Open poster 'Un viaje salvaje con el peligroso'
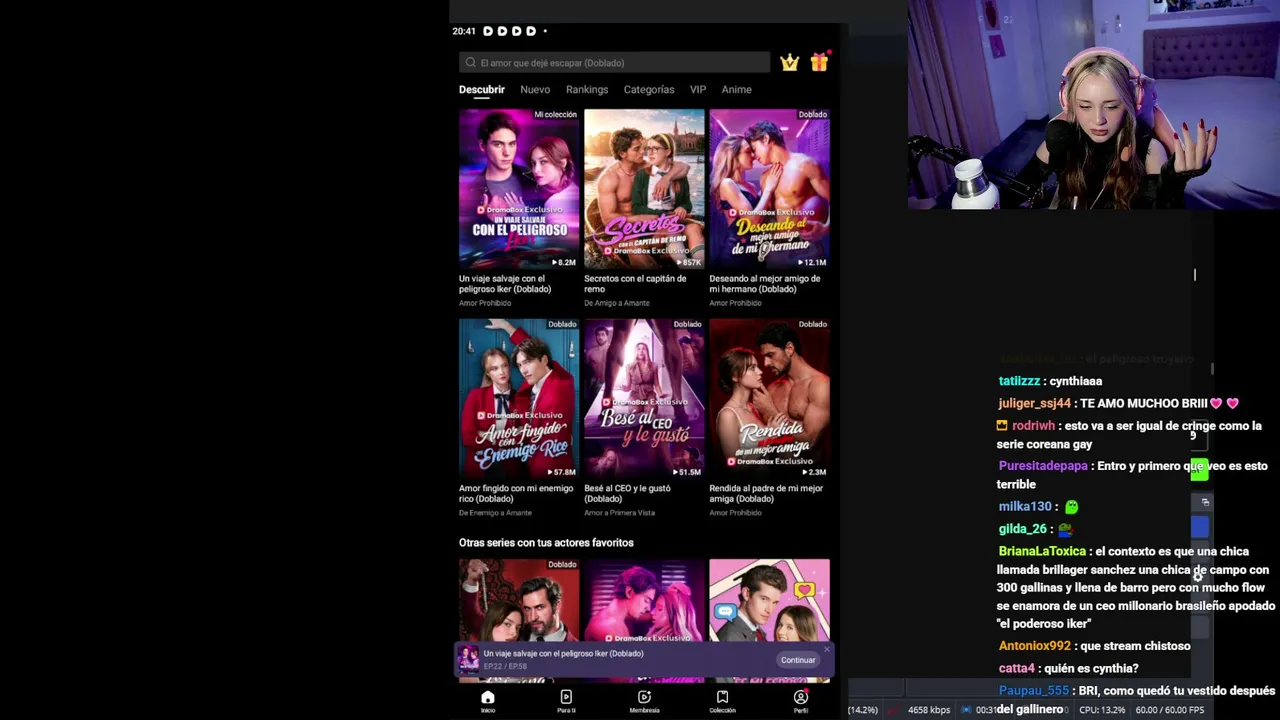 coord(519,188)
